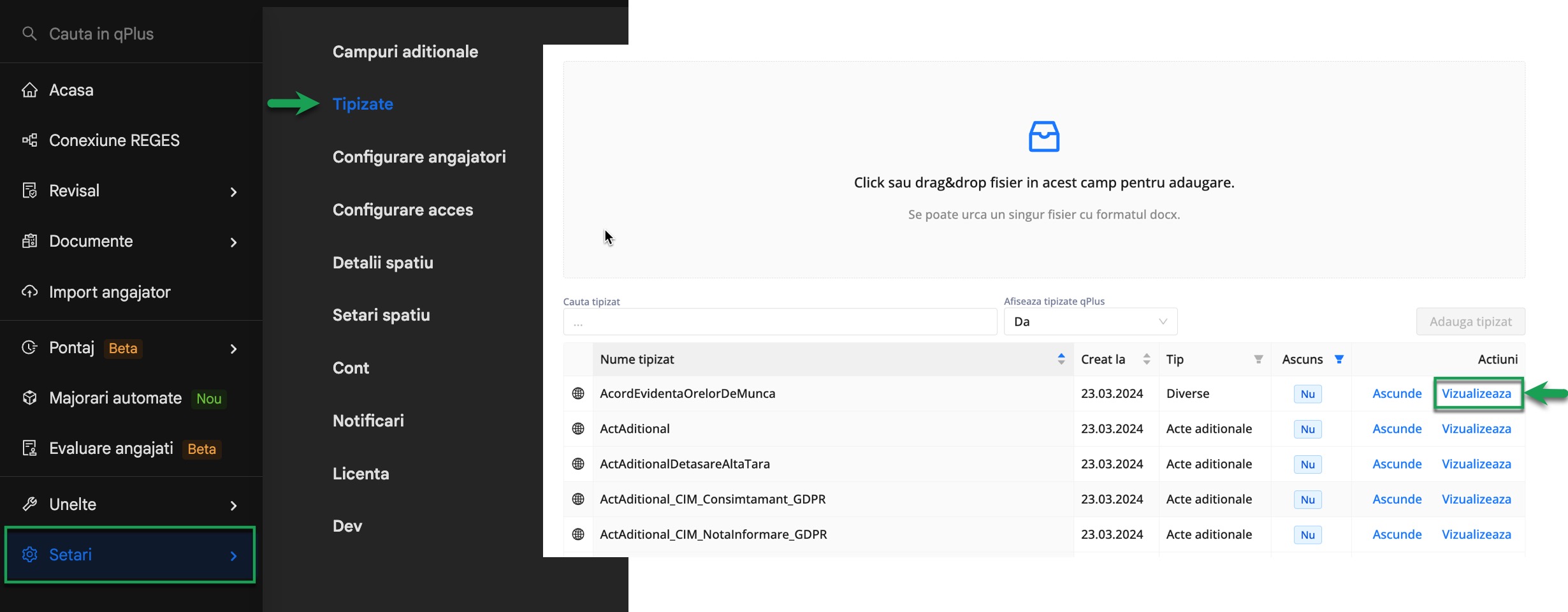Click the Import angajator cloud upload icon
Viewport: 1568px width, 612px height.
point(29,292)
